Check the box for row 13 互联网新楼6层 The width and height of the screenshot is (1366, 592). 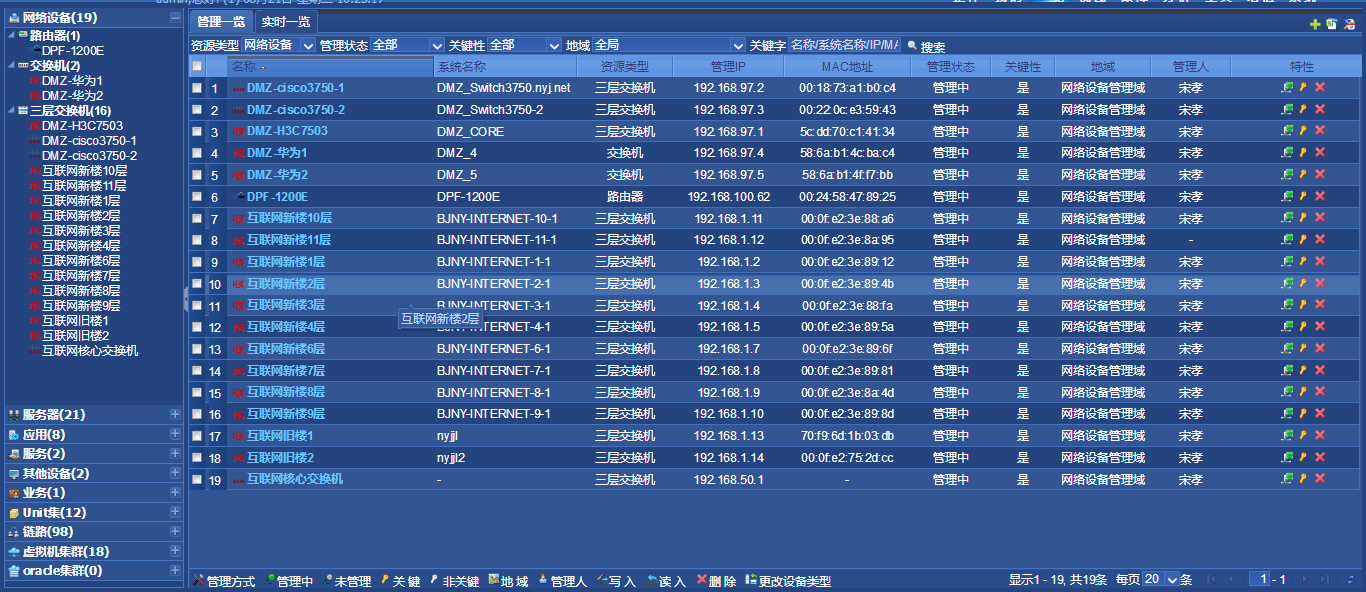coord(197,349)
